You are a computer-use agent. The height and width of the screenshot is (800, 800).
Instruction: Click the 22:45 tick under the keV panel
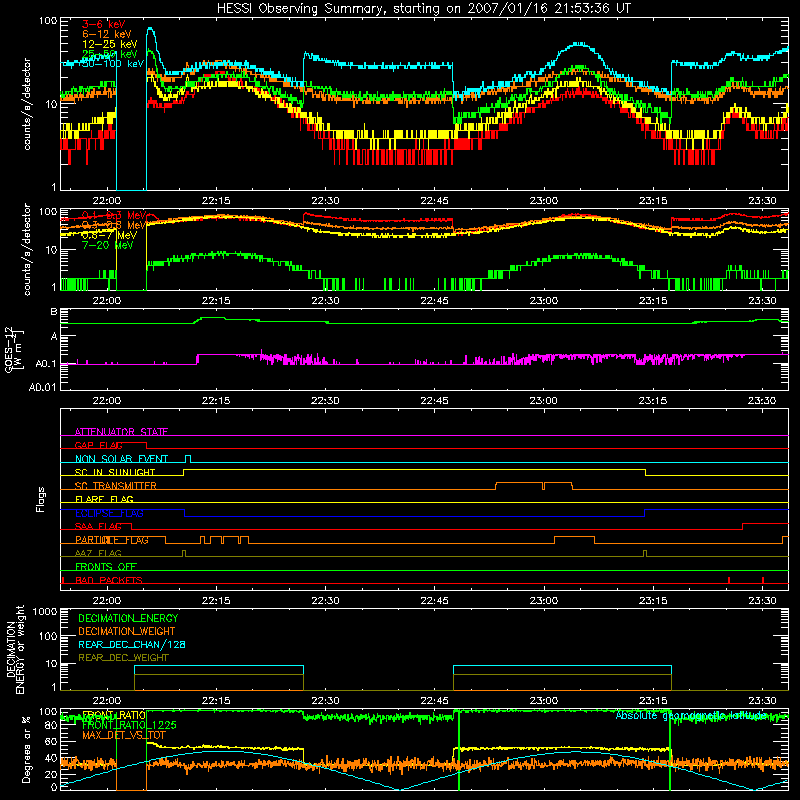point(434,201)
